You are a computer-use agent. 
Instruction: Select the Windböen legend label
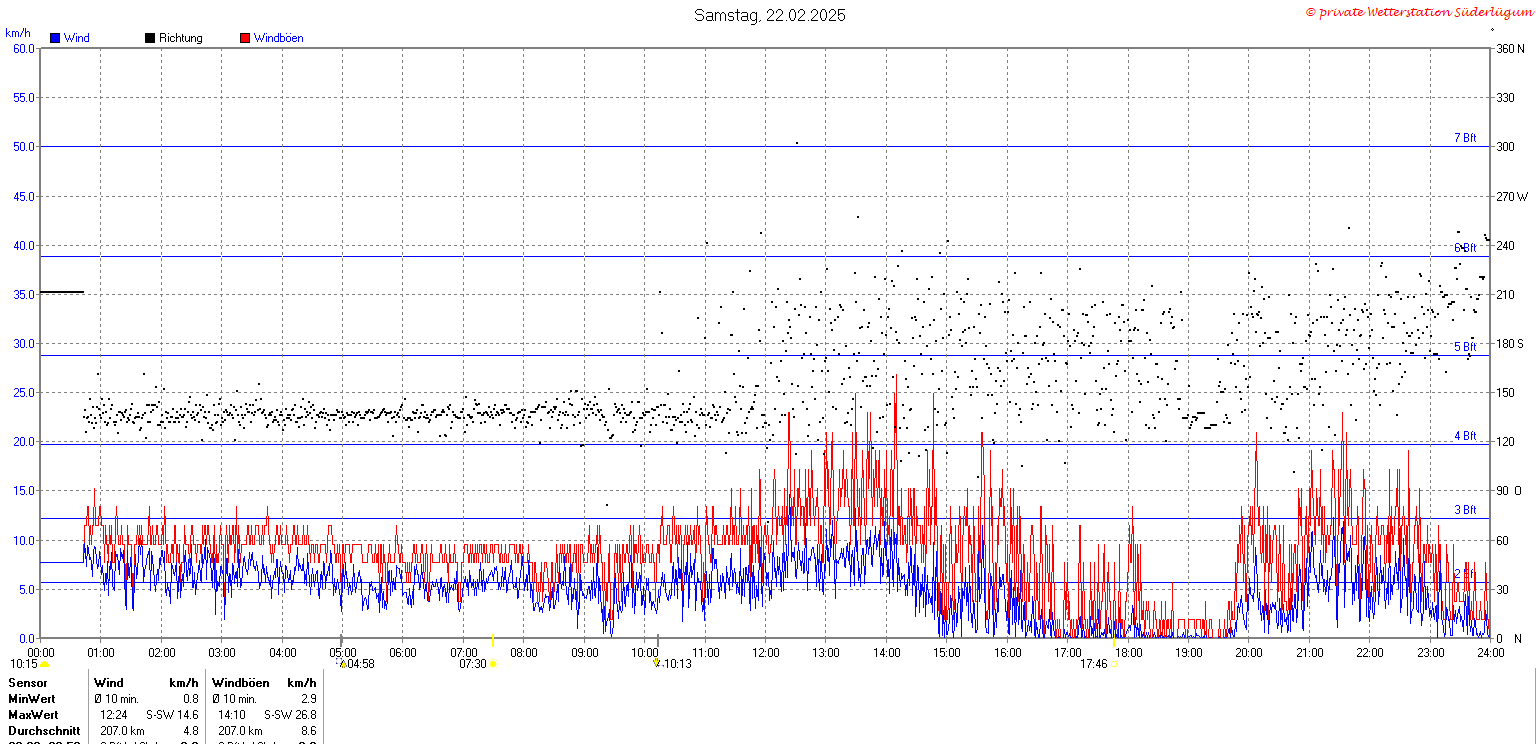tap(278, 38)
